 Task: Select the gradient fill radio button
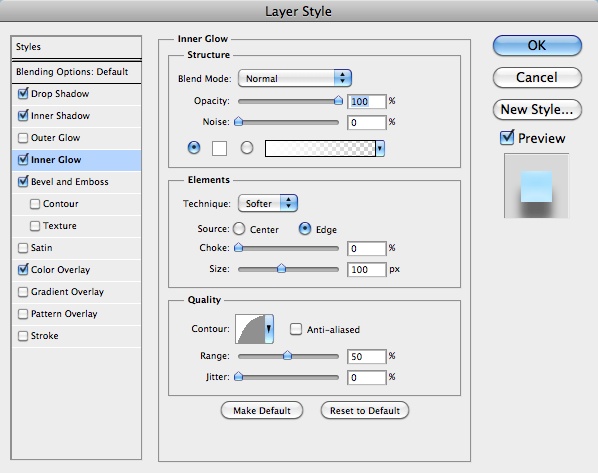pos(247,148)
